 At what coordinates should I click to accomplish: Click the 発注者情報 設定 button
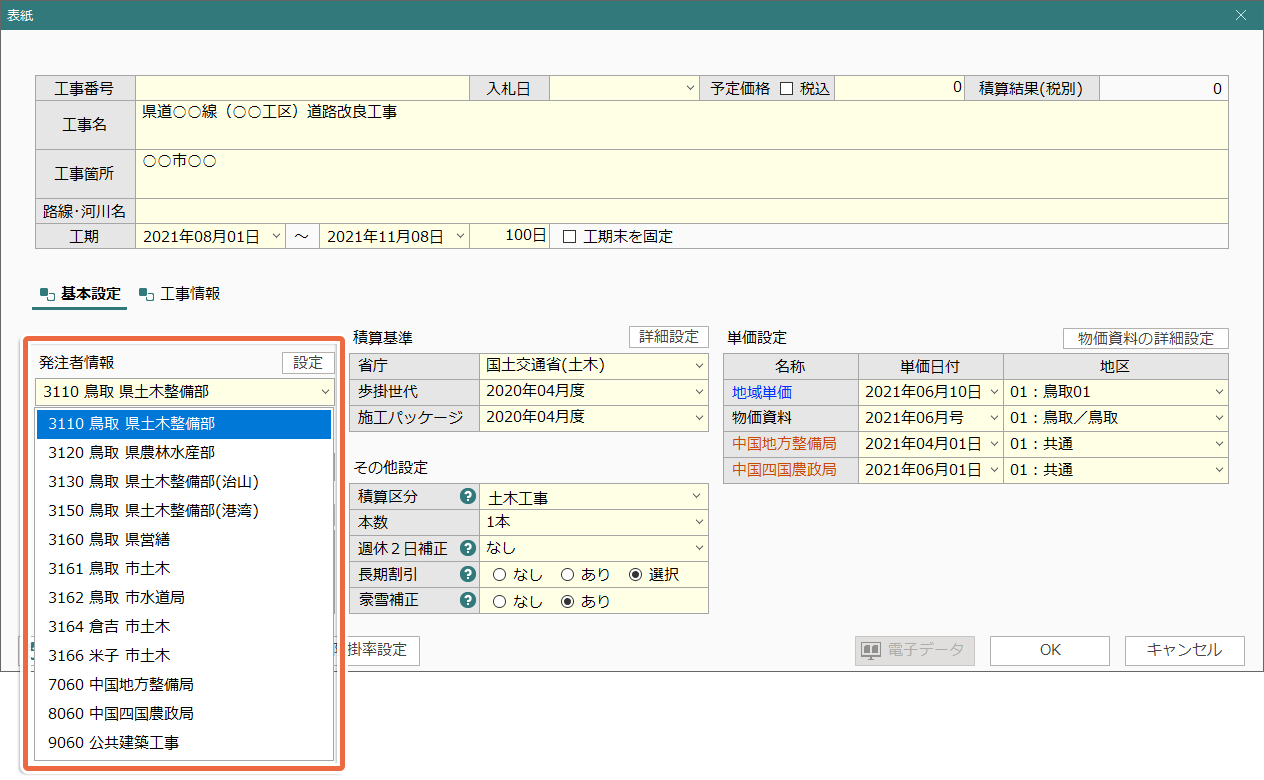click(308, 363)
